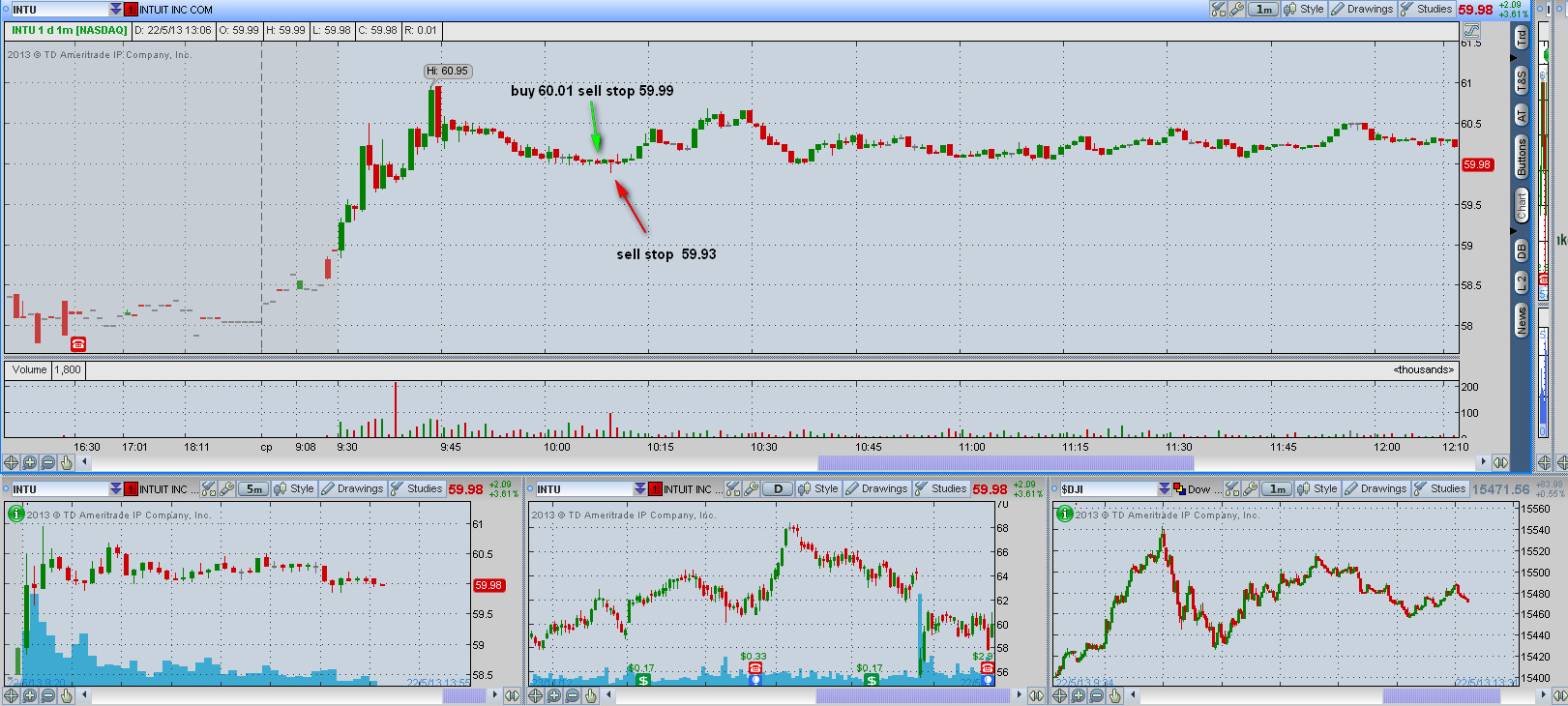Click the Volume study label
Viewport: 1568px width, 706px height.
(29, 369)
